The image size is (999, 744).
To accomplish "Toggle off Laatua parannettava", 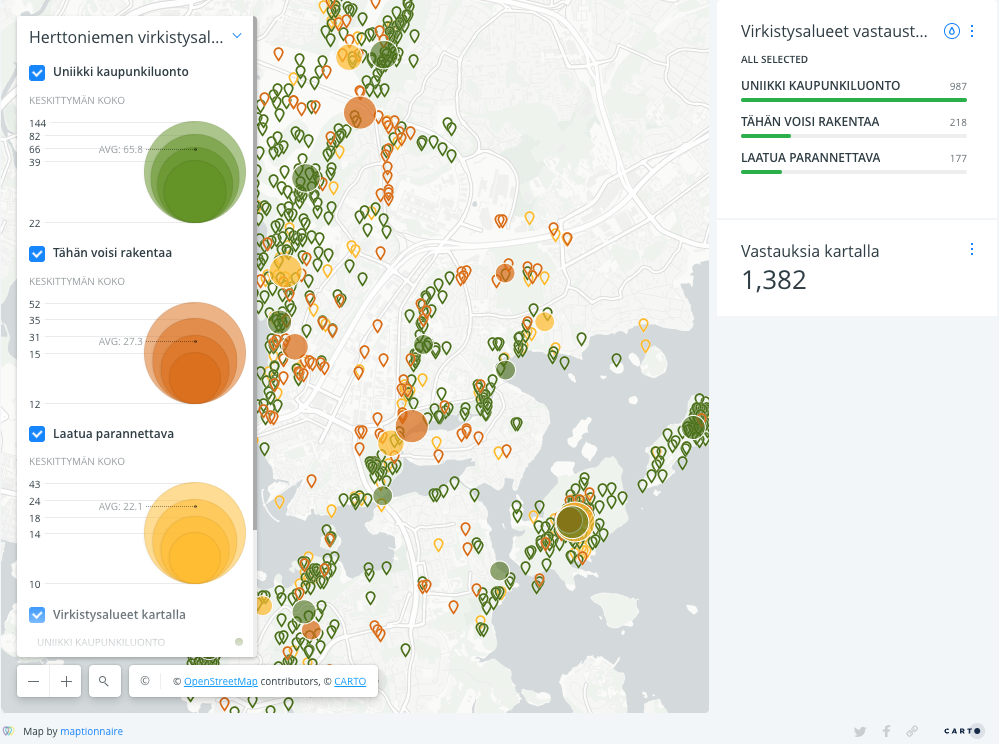I will tap(37, 434).
